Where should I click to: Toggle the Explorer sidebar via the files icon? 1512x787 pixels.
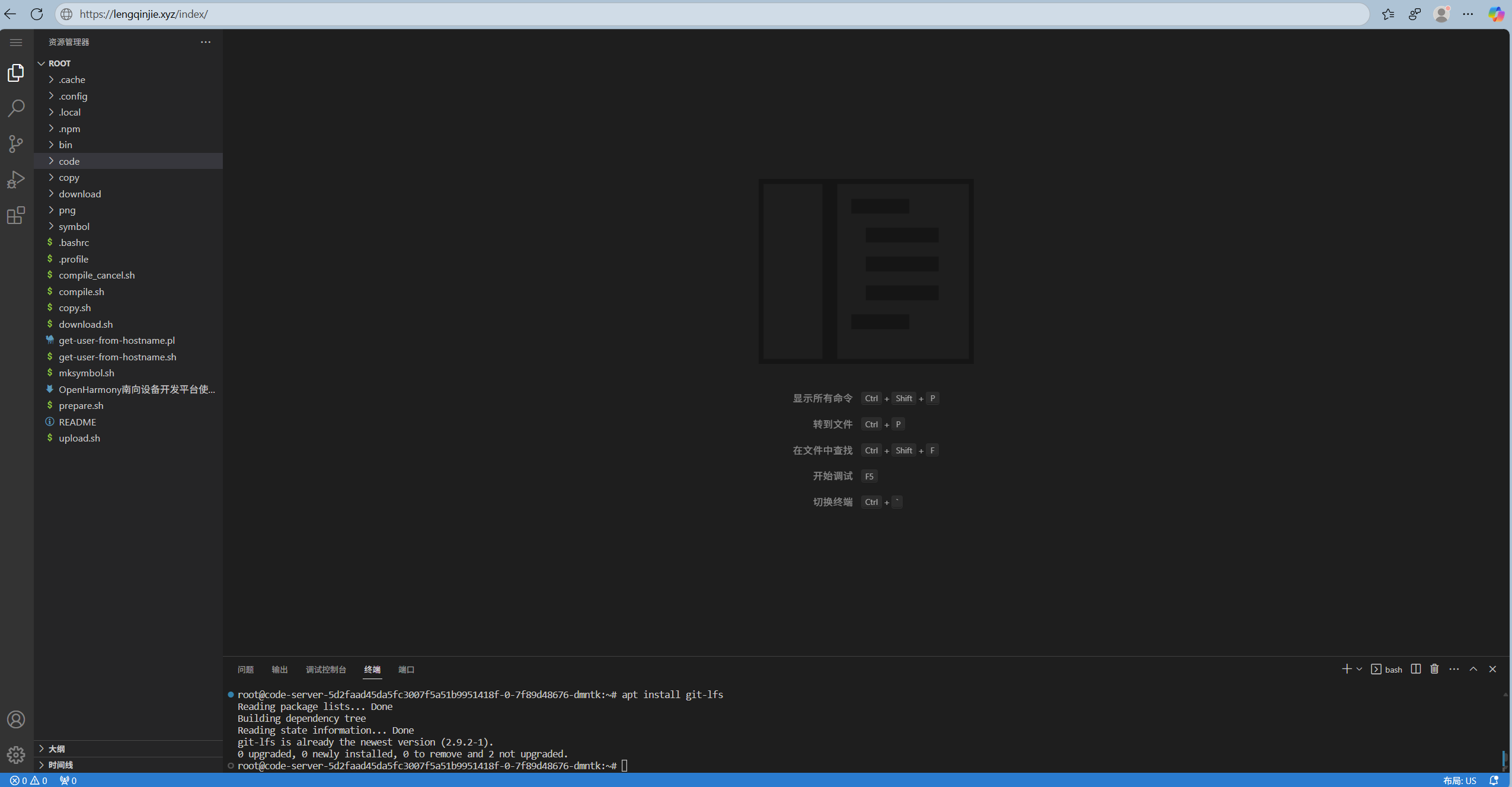[16, 72]
